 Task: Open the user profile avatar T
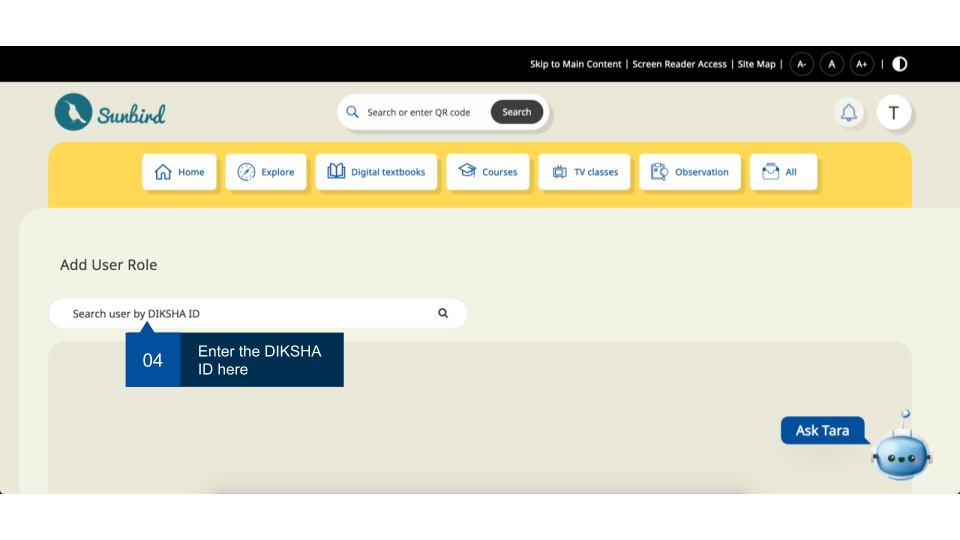[x=893, y=113]
